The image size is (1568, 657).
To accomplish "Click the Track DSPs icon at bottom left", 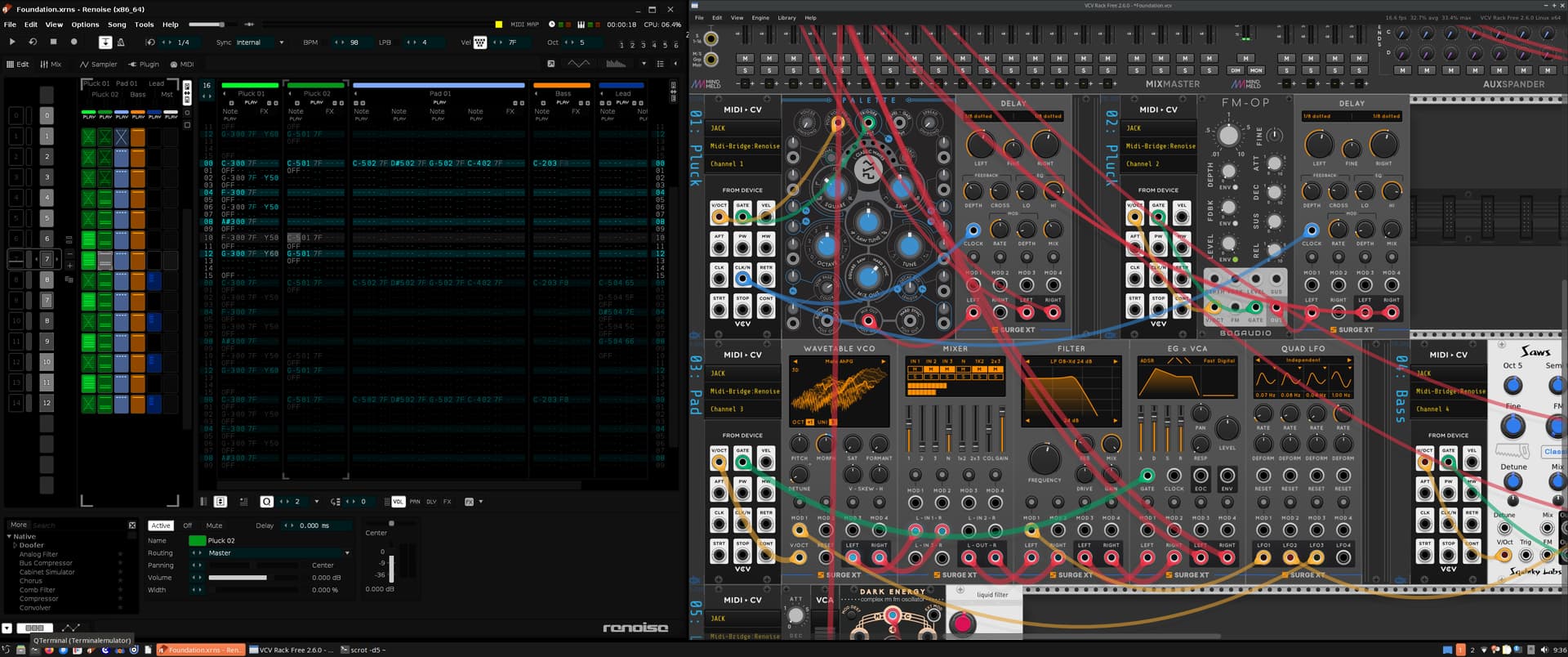I will (34, 628).
